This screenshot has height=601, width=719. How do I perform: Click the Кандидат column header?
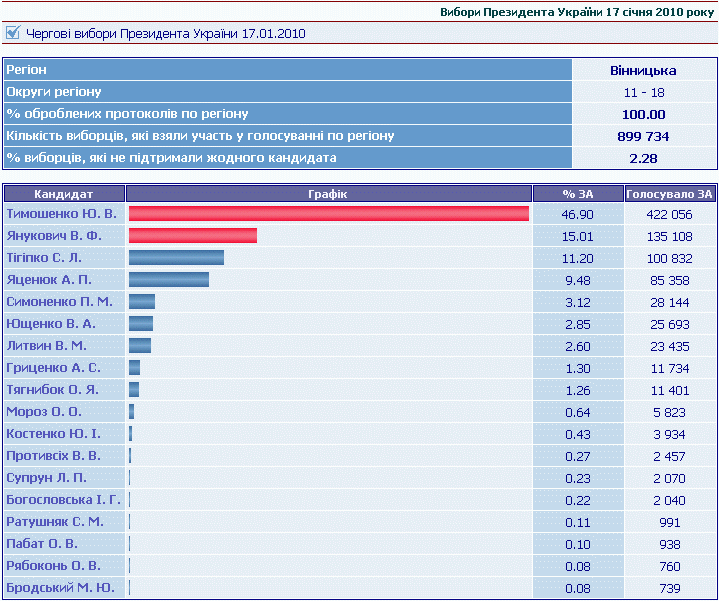pos(64,193)
